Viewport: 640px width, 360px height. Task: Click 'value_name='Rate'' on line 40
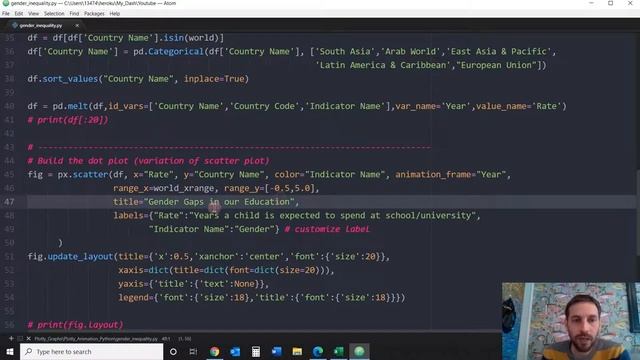point(518,106)
